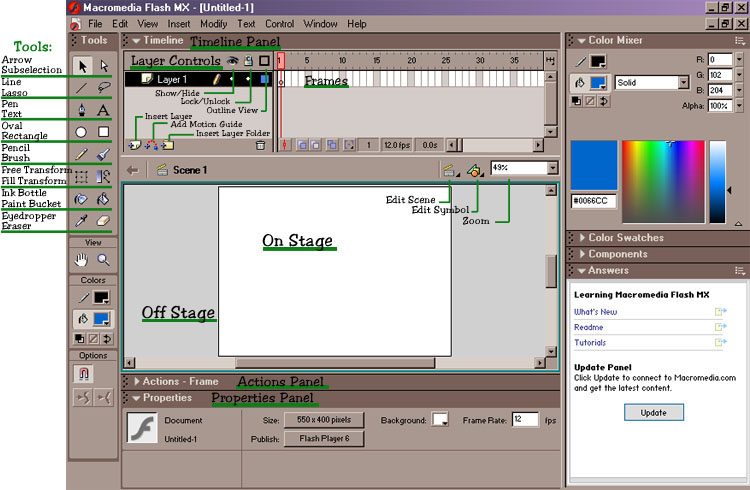Select the Line tool
The height and width of the screenshot is (490, 750).
[82, 88]
